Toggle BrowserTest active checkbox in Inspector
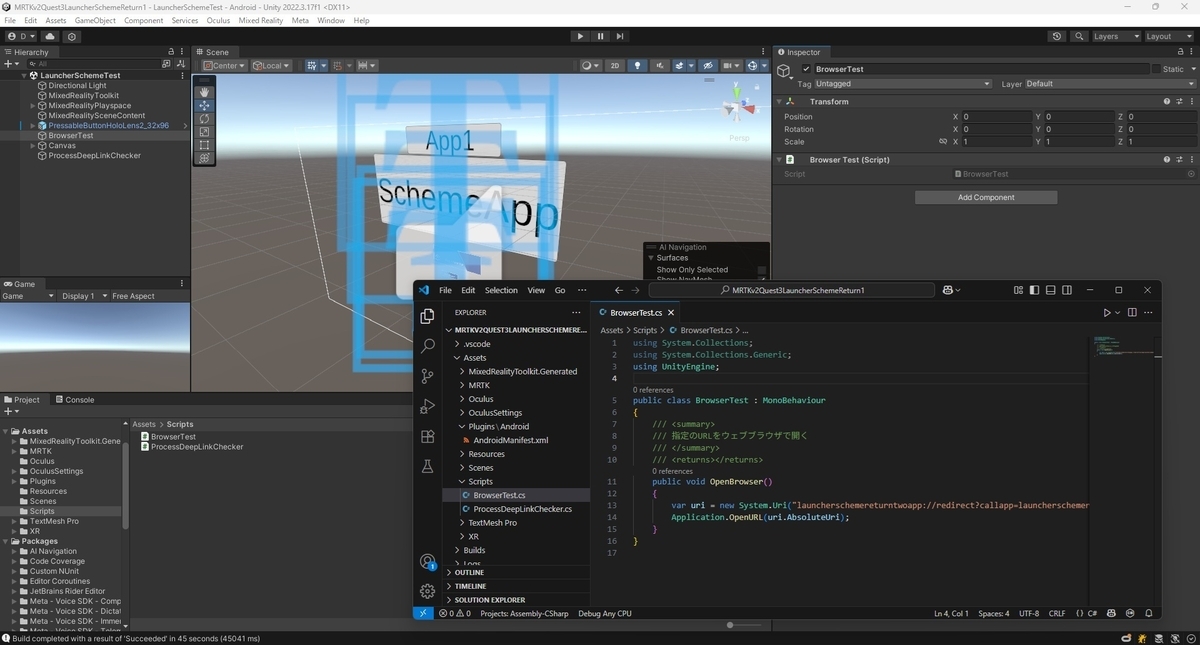The height and width of the screenshot is (645, 1200). [807, 69]
